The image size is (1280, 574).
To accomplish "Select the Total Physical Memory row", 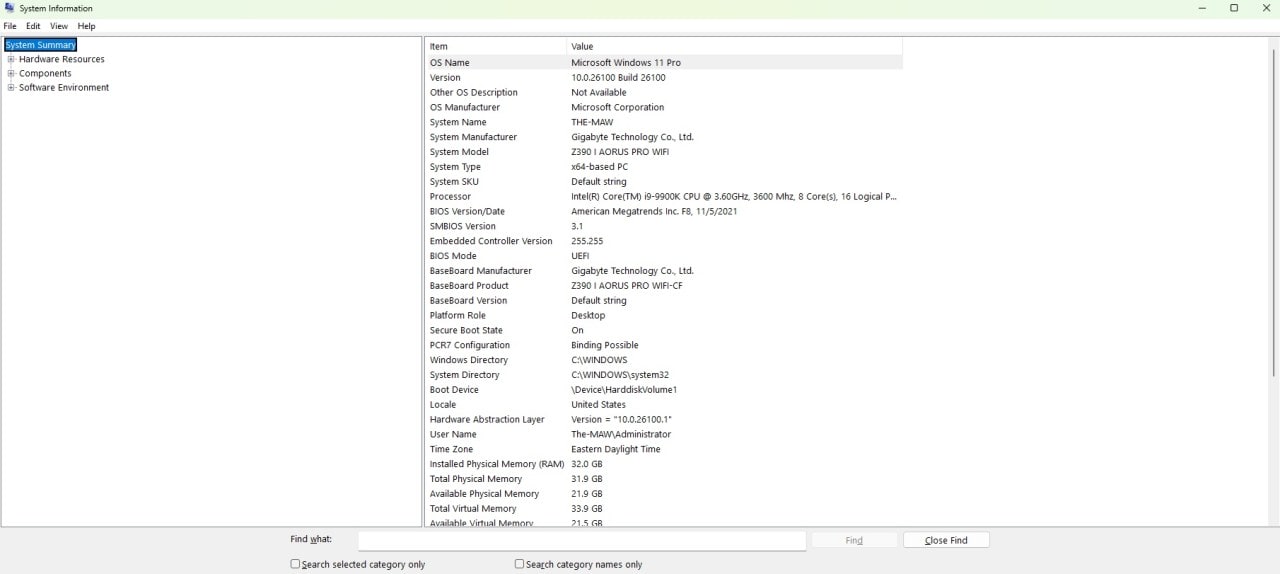I will tap(664, 479).
